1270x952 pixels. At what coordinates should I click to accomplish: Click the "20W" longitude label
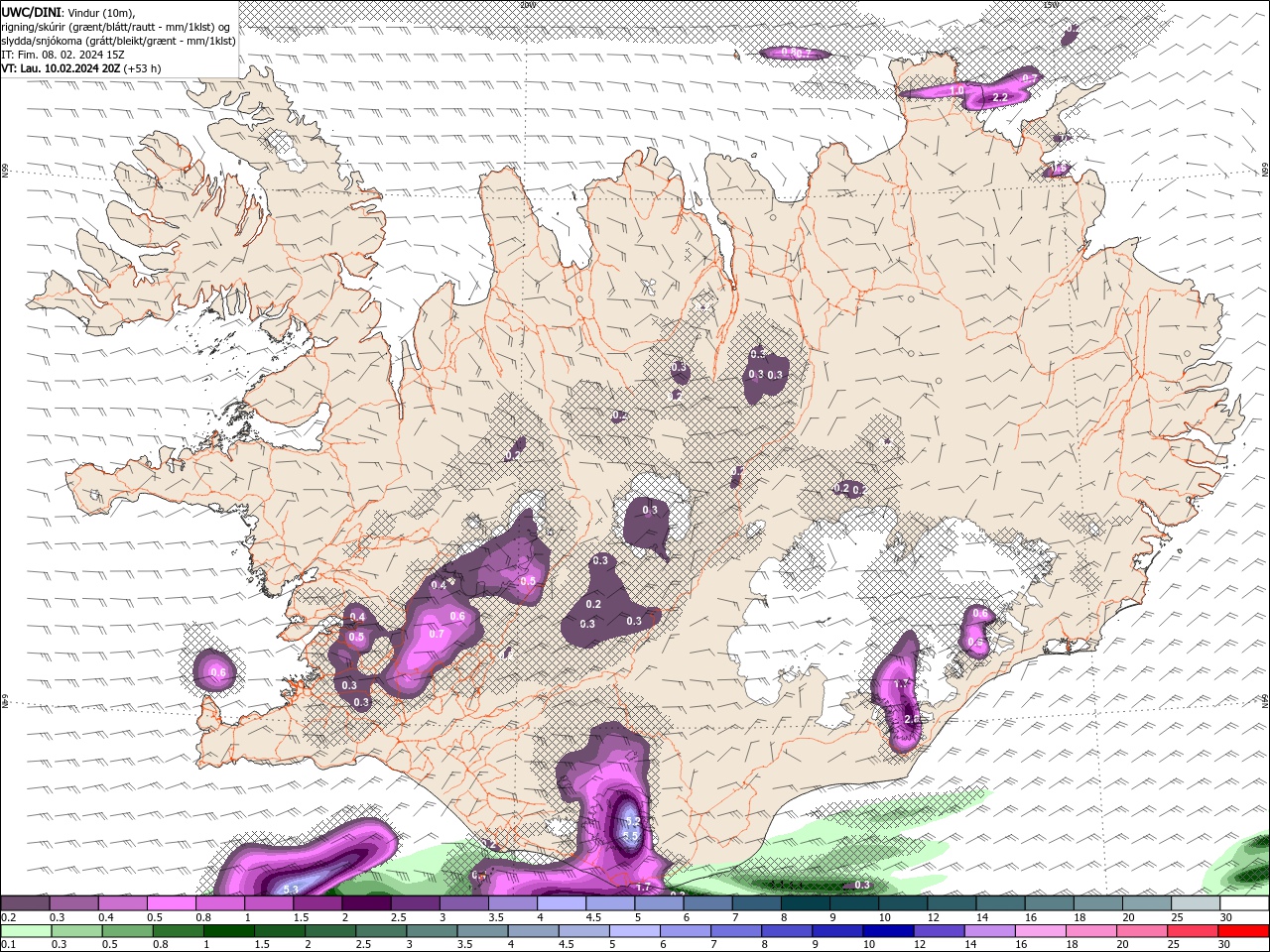(x=527, y=5)
